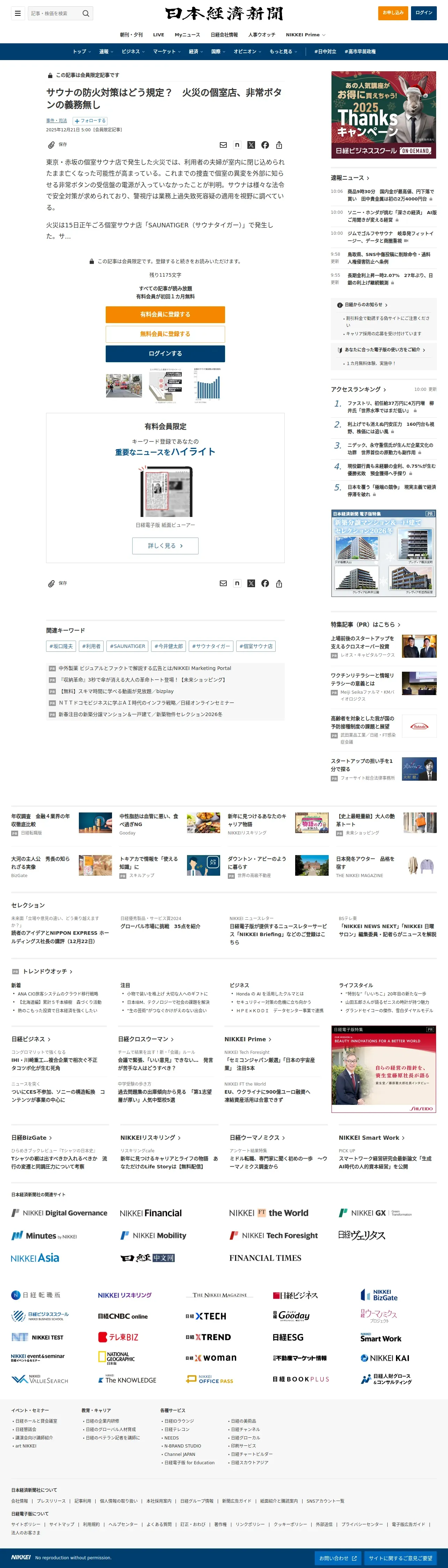Click the bottom note share icon

[x=237, y=583]
